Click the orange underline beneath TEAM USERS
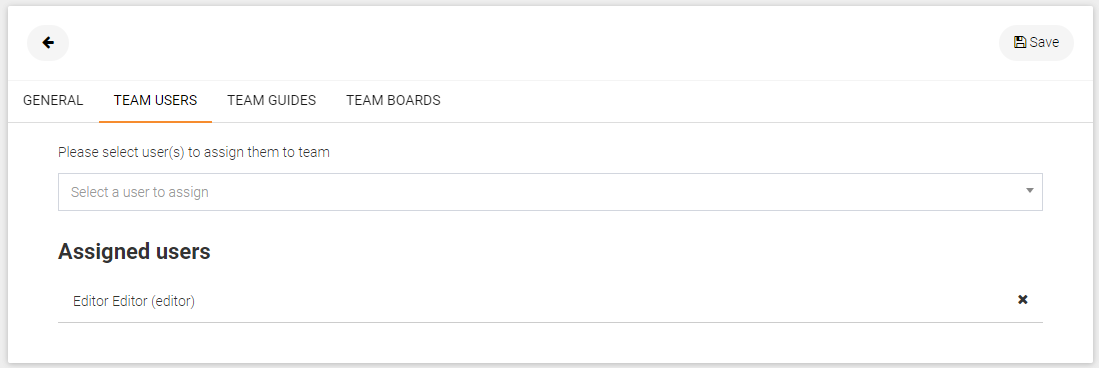 (x=156, y=122)
